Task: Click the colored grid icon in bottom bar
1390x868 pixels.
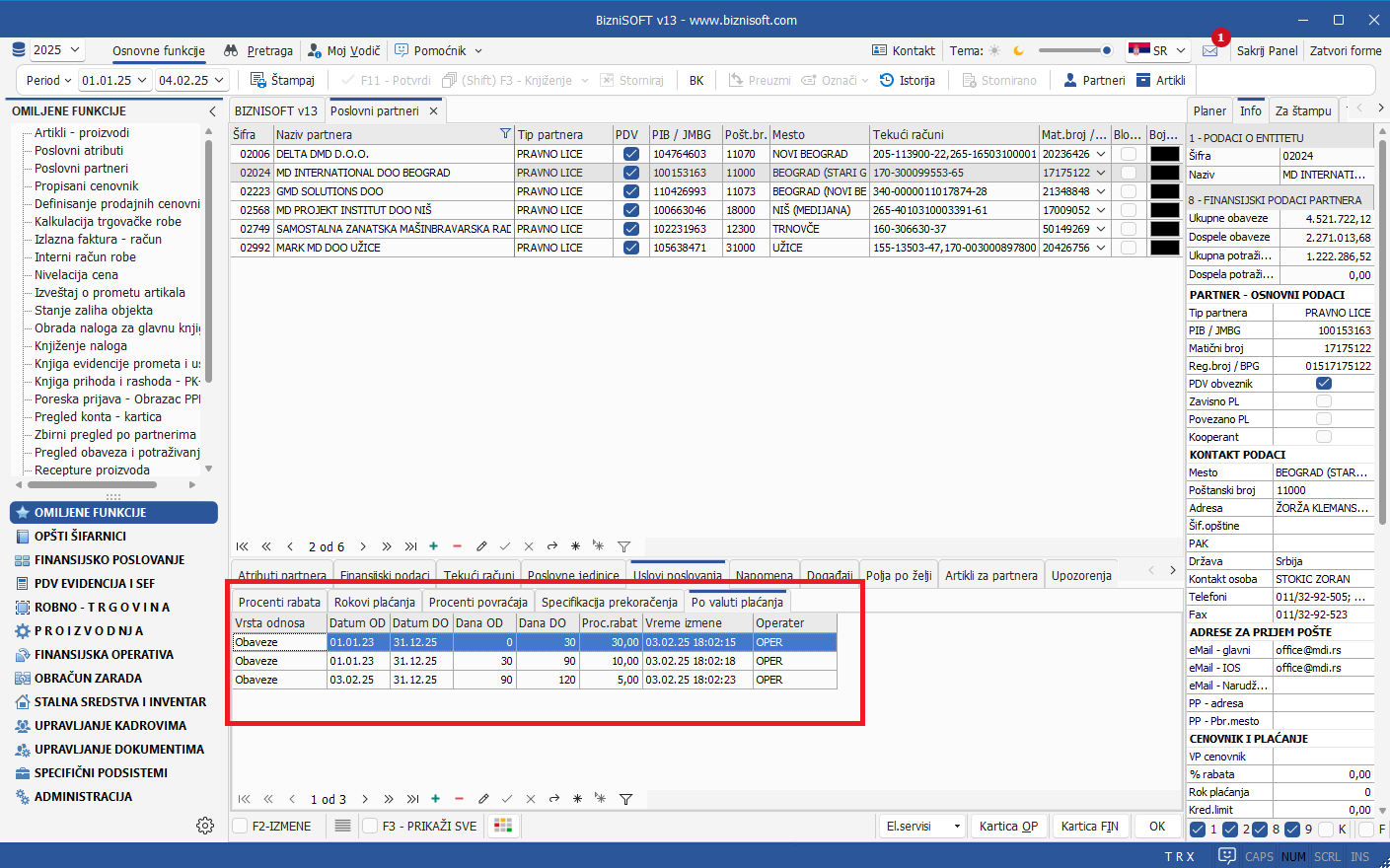Action: point(503,826)
